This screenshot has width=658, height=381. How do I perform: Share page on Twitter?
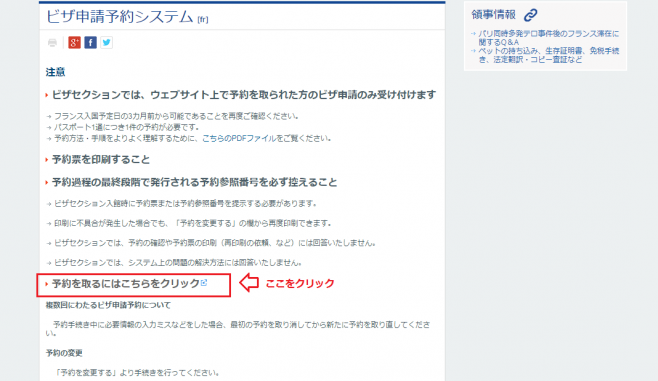click(x=106, y=42)
